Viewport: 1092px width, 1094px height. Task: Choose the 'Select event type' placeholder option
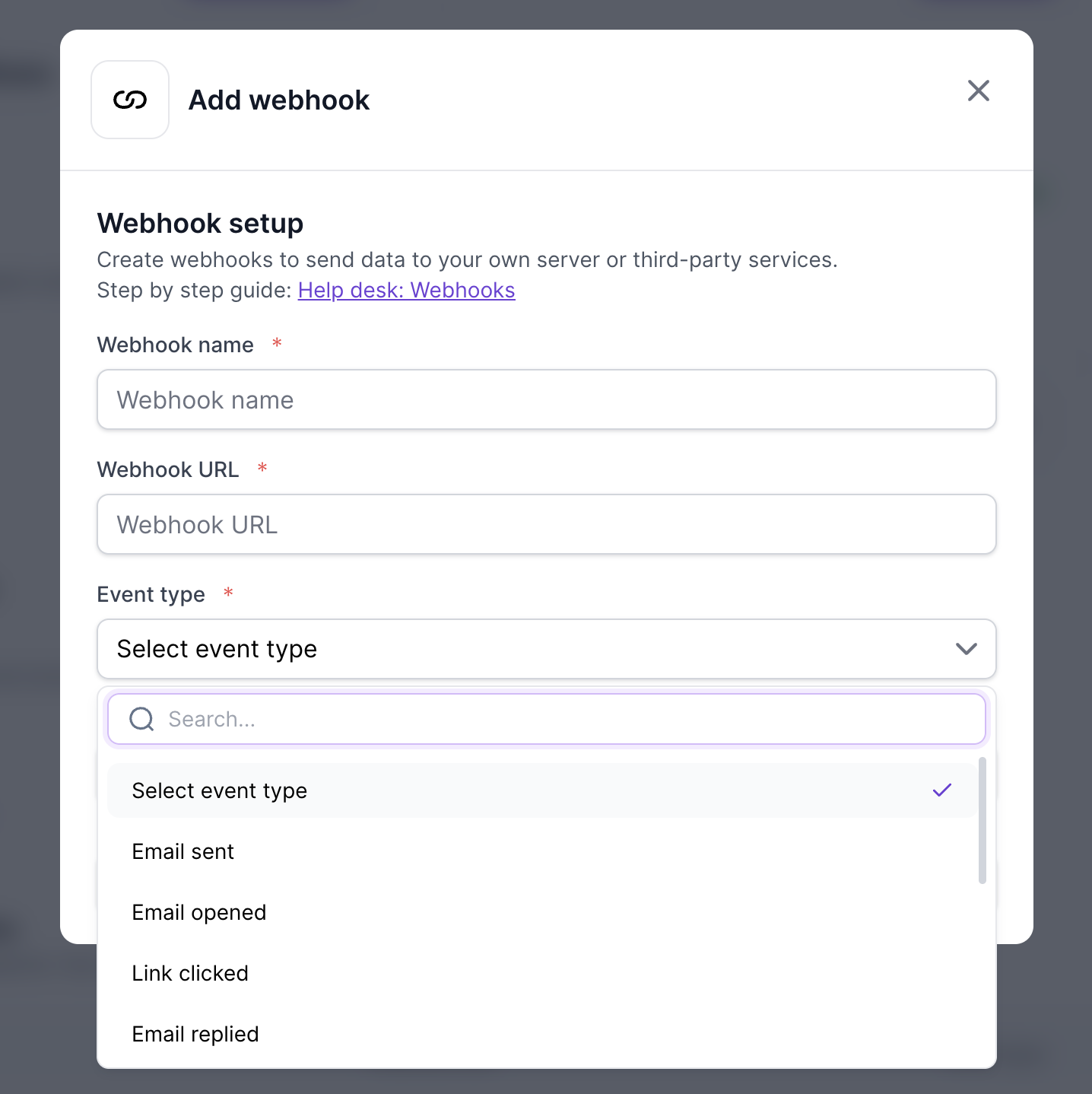click(x=220, y=791)
